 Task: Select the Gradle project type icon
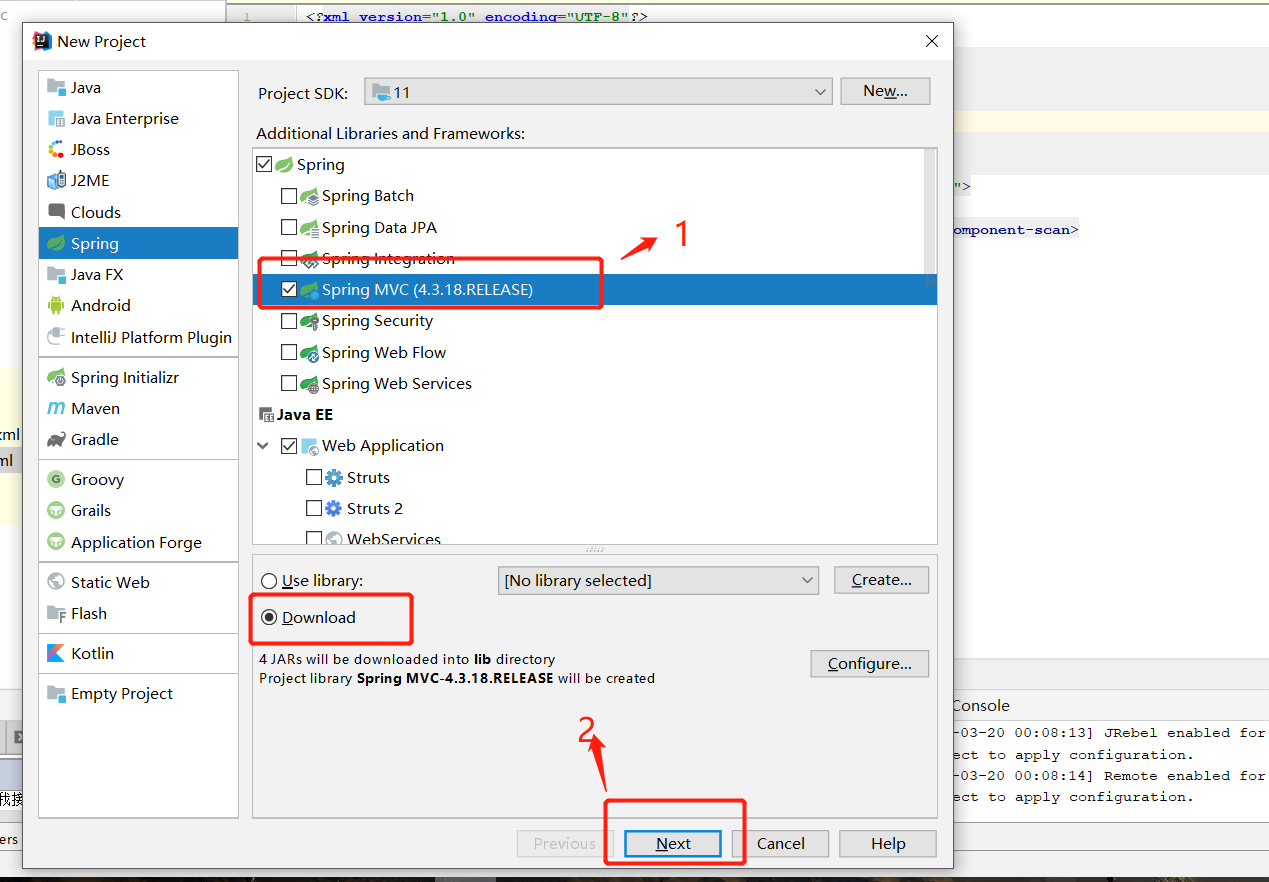pos(58,439)
